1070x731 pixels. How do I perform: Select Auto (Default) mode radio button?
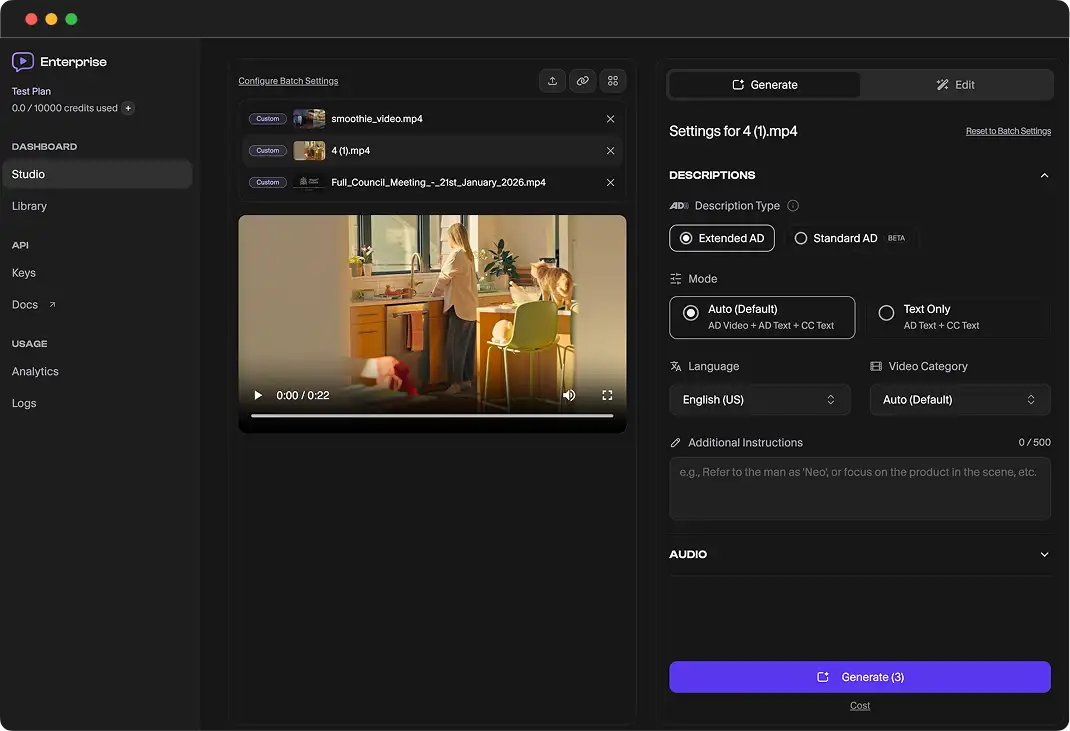[x=690, y=311]
